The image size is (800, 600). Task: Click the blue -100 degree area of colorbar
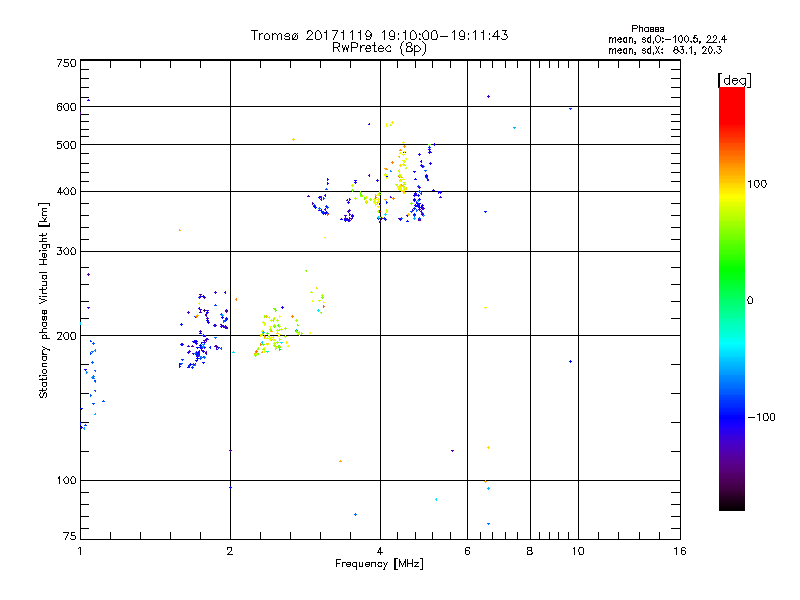click(732, 417)
